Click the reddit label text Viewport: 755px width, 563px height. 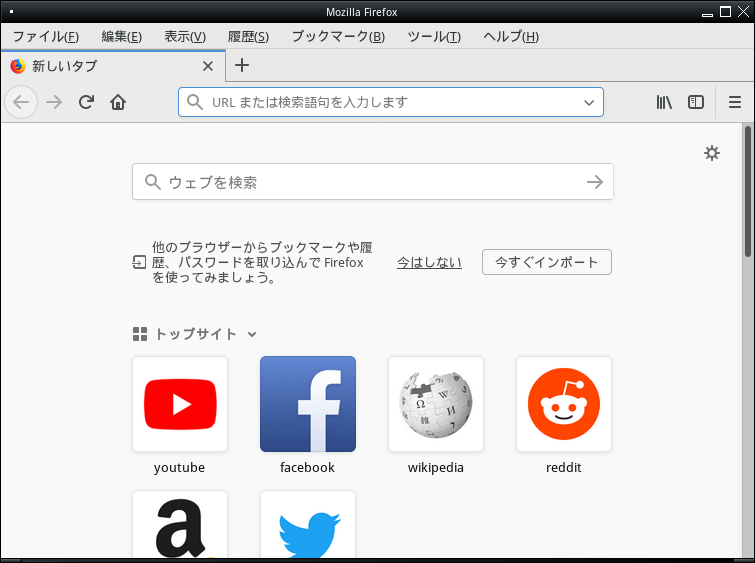pos(564,467)
